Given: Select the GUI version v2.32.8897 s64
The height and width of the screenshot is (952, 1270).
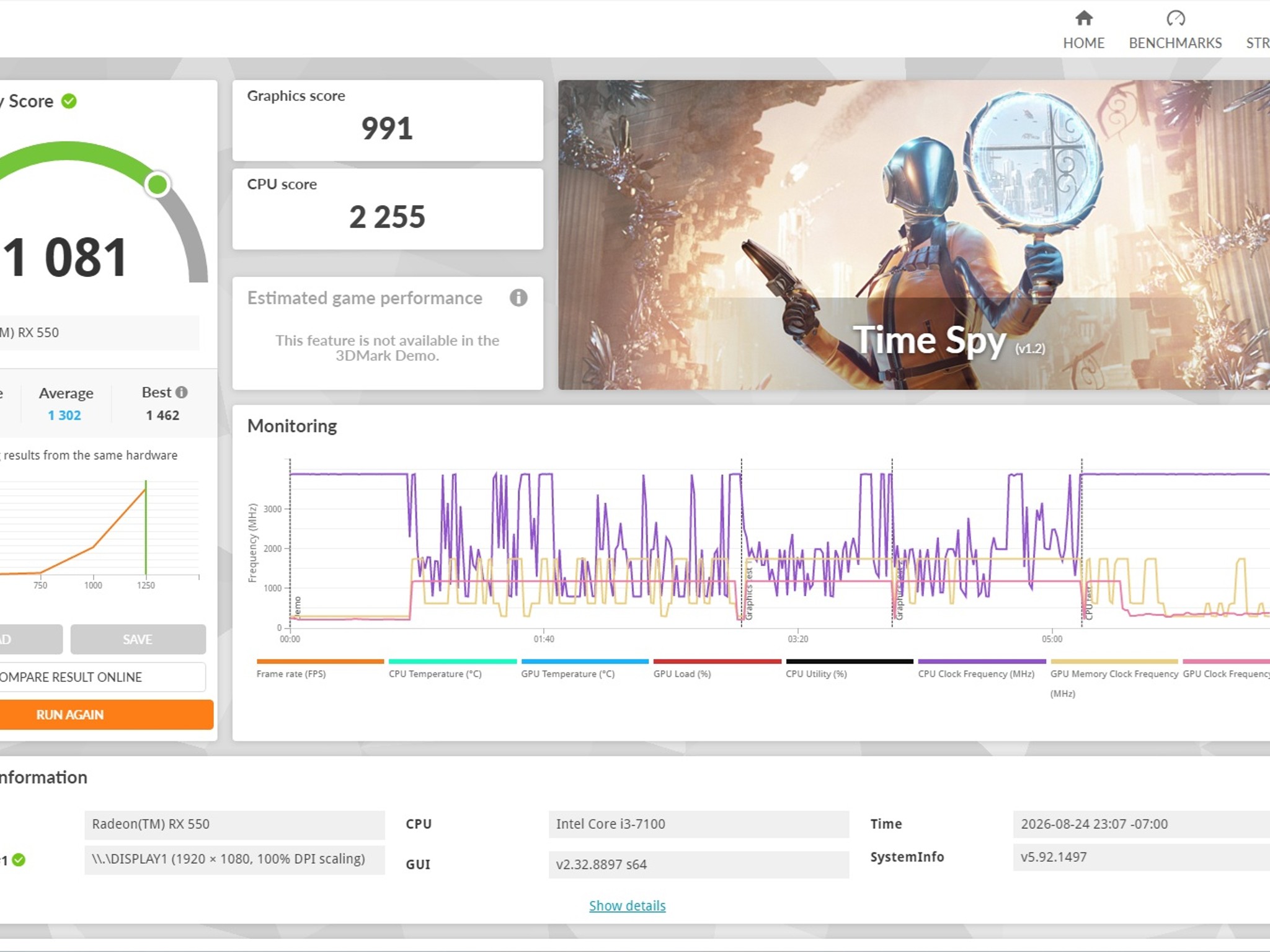Looking at the screenshot, I should point(699,865).
